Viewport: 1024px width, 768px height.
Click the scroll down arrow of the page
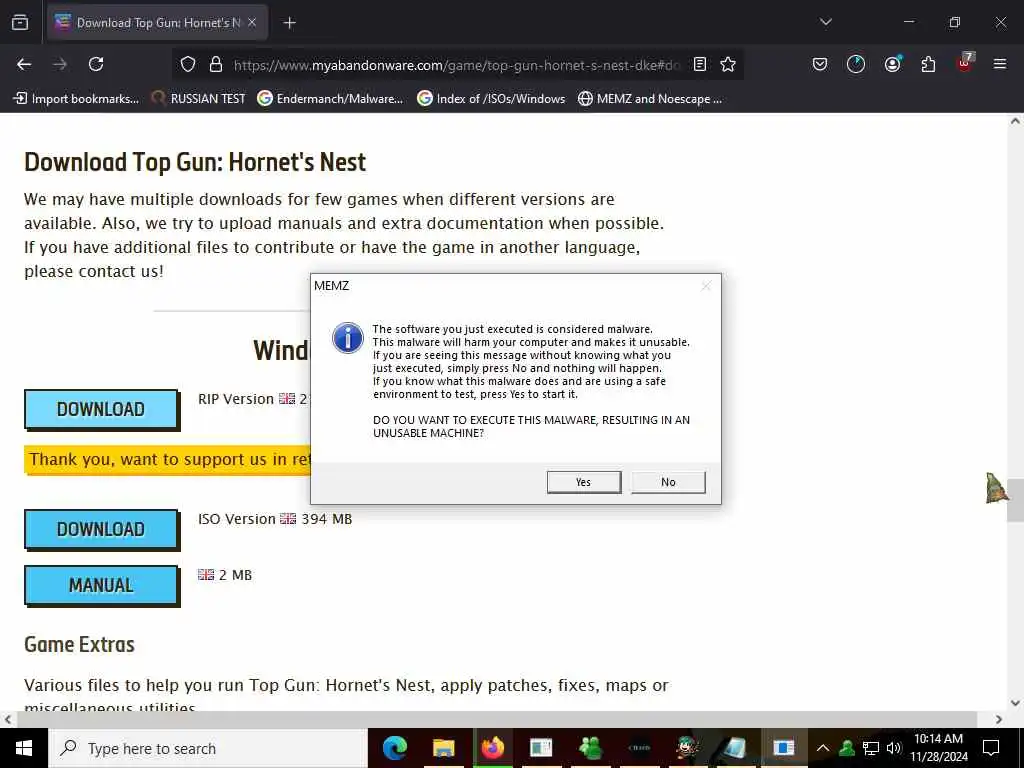tap(1015, 703)
